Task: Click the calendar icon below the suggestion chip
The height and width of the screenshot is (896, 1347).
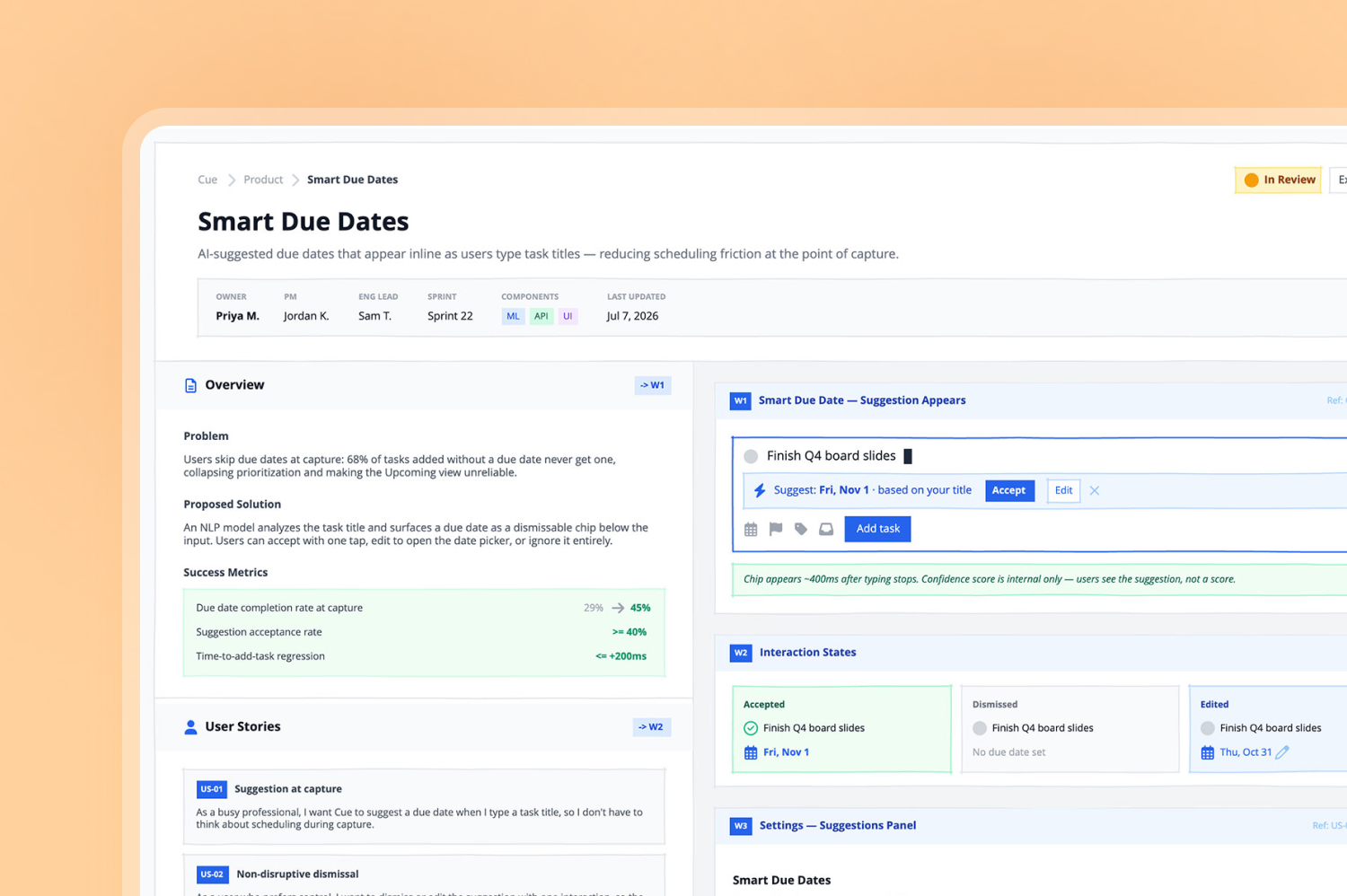Action: [751, 530]
